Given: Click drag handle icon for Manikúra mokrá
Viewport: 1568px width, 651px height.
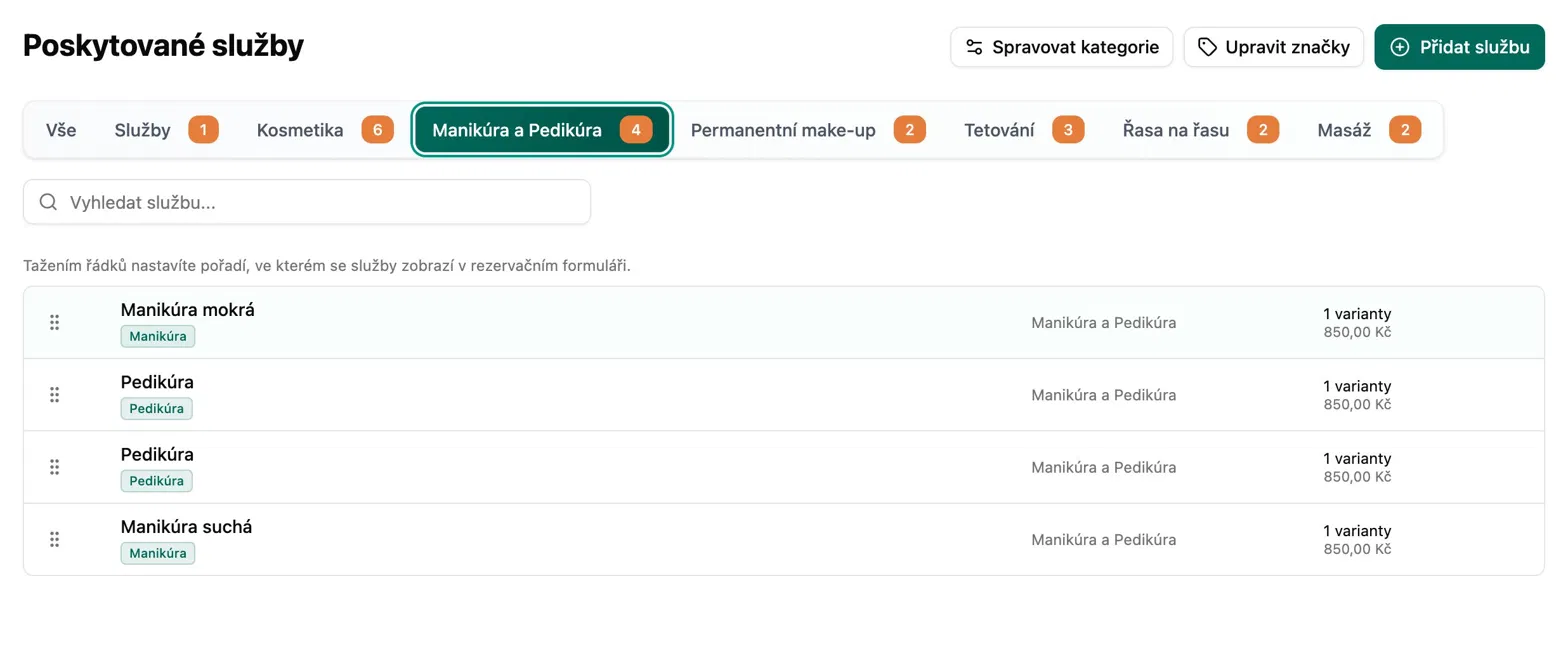Looking at the screenshot, I should (x=54, y=322).
